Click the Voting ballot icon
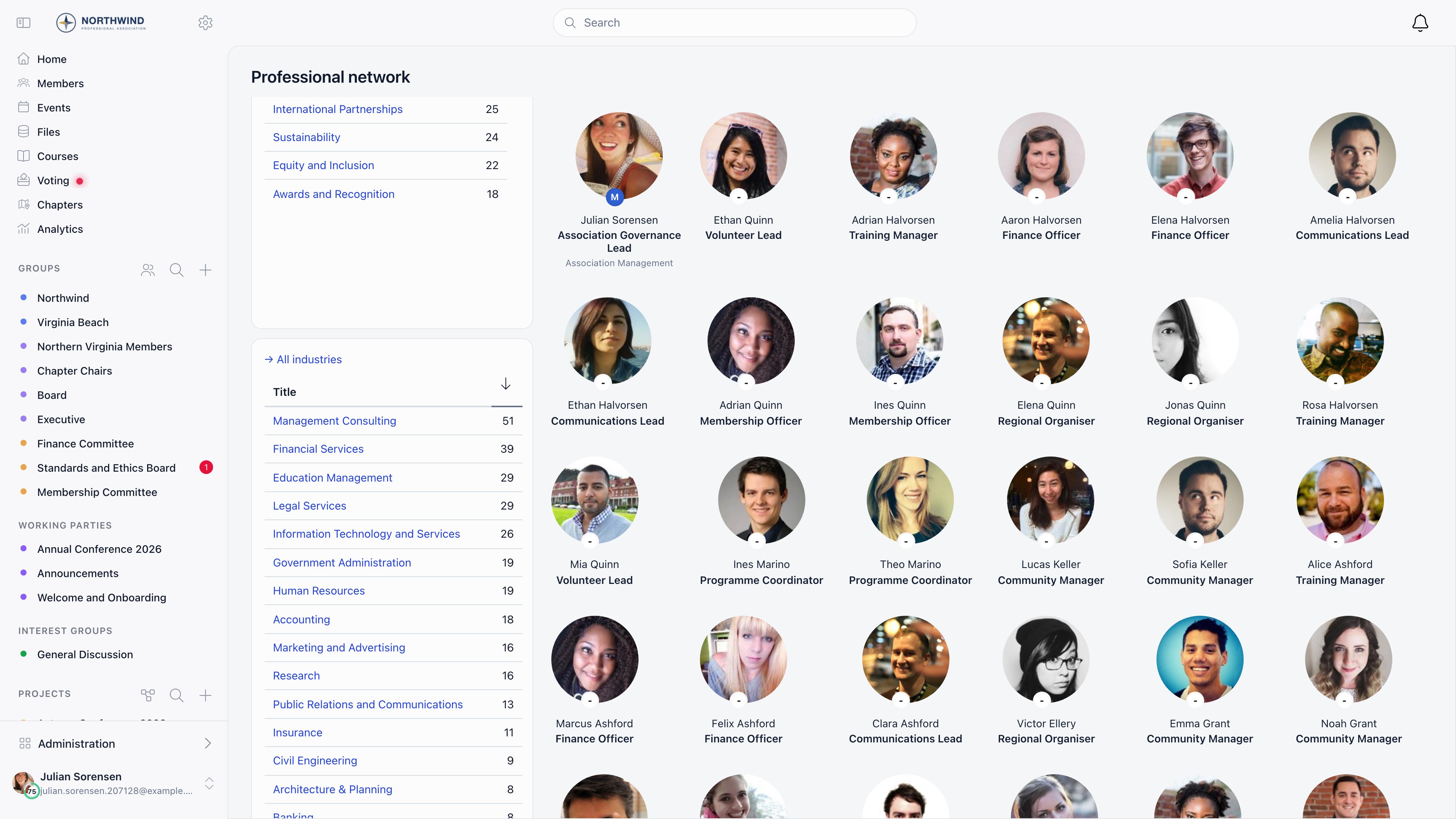Image resolution: width=1456 pixels, height=819 pixels. pyautogui.click(x=23, y=180)
